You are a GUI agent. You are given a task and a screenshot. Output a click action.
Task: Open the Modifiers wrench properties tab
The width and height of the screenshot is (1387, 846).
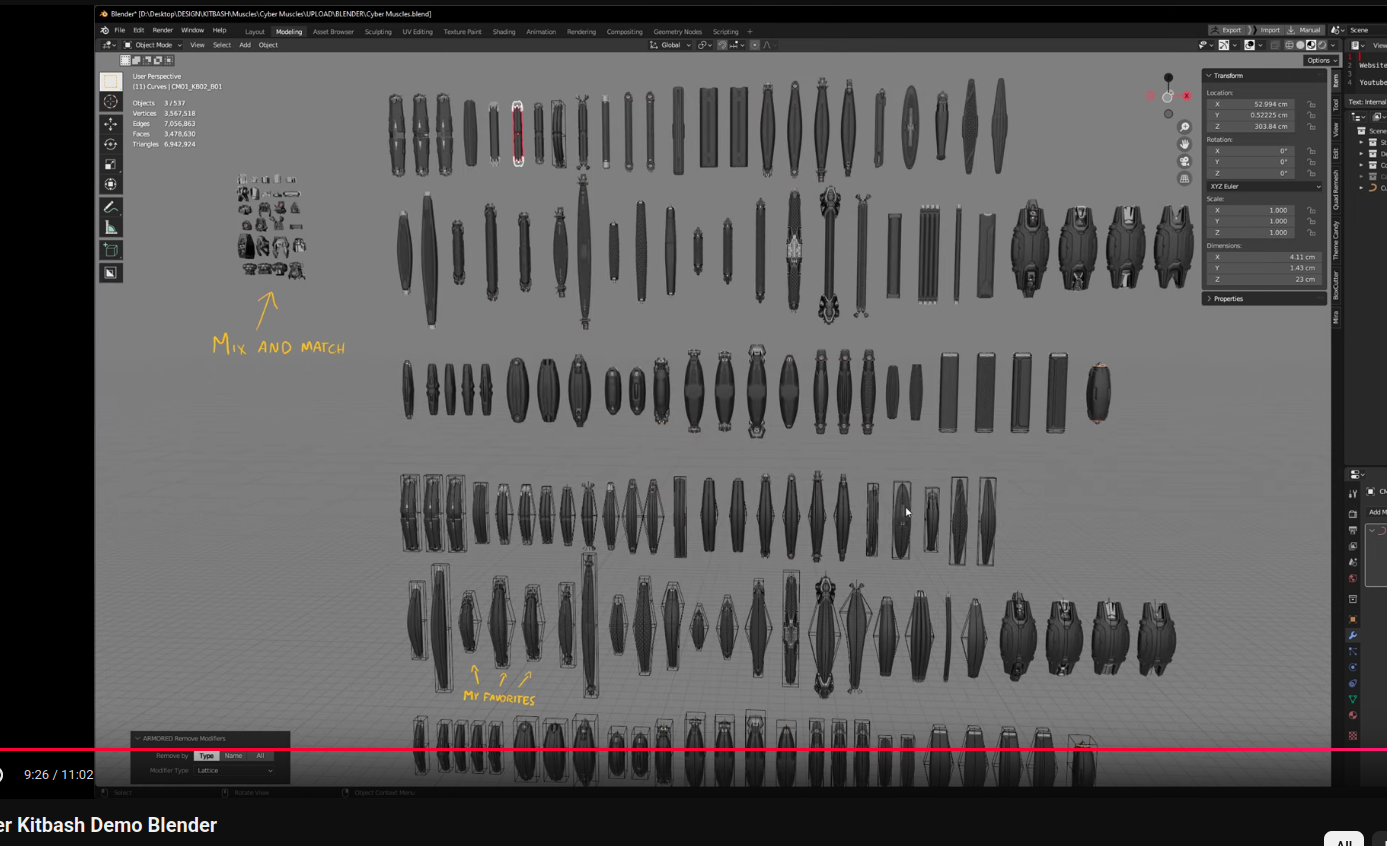click(x=1353, y=635)
